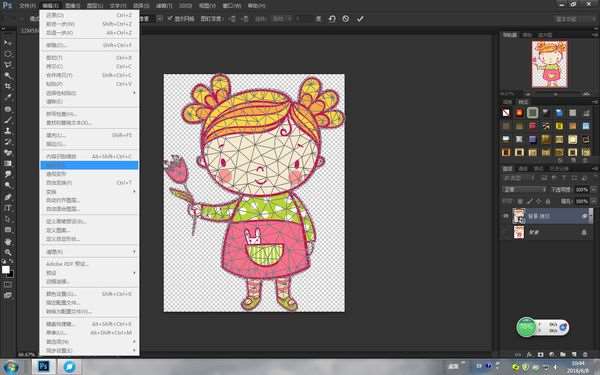Choose Free Transform (Ctrl+T) in menu
The height and width of the screenshot is (375, 600).
[x=89, y=183]
